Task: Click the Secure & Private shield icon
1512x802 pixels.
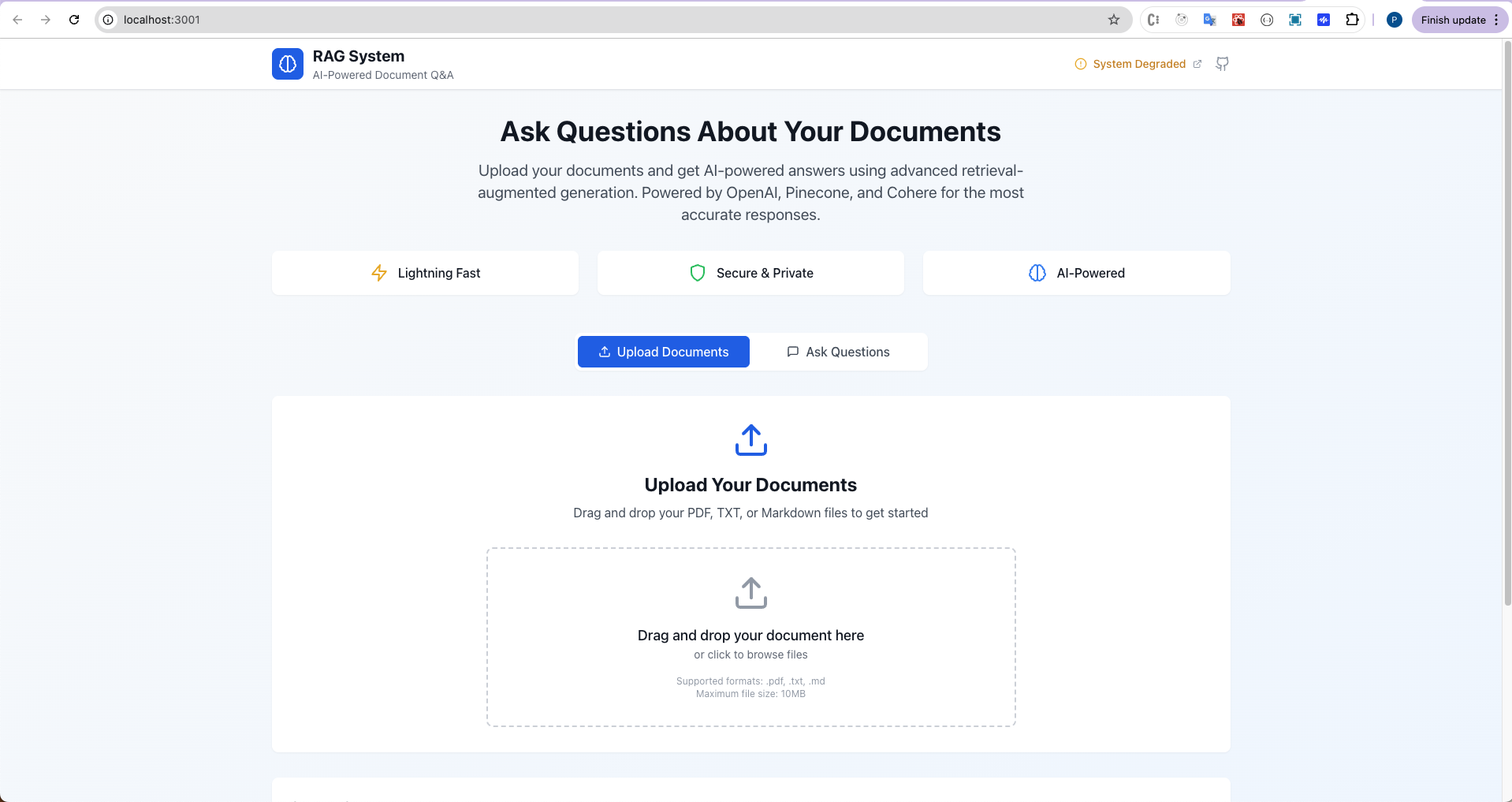Action: [698, 273]
